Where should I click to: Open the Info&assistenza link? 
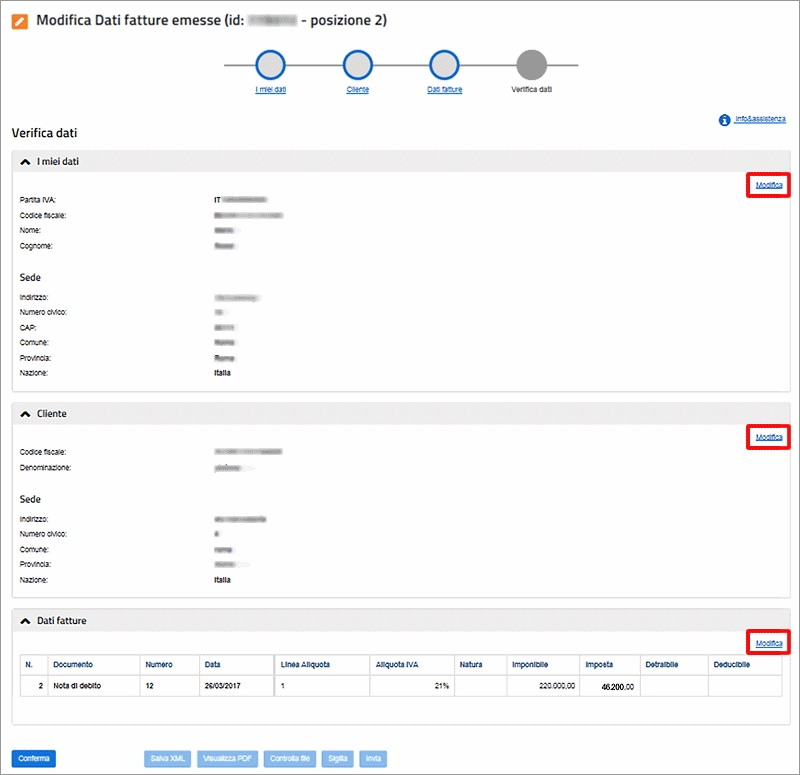(760, 119)
